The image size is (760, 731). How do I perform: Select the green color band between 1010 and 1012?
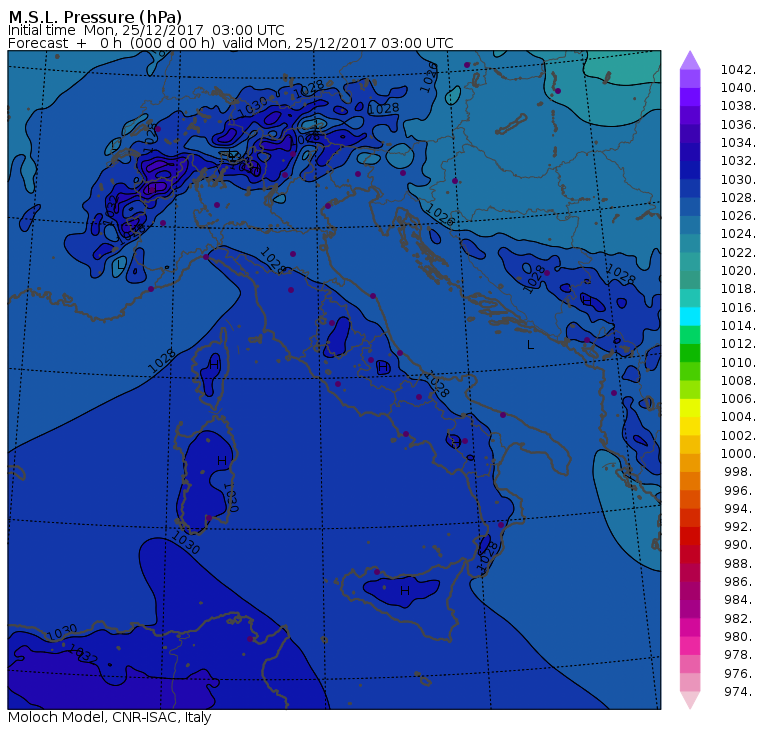tap(690, 353)
